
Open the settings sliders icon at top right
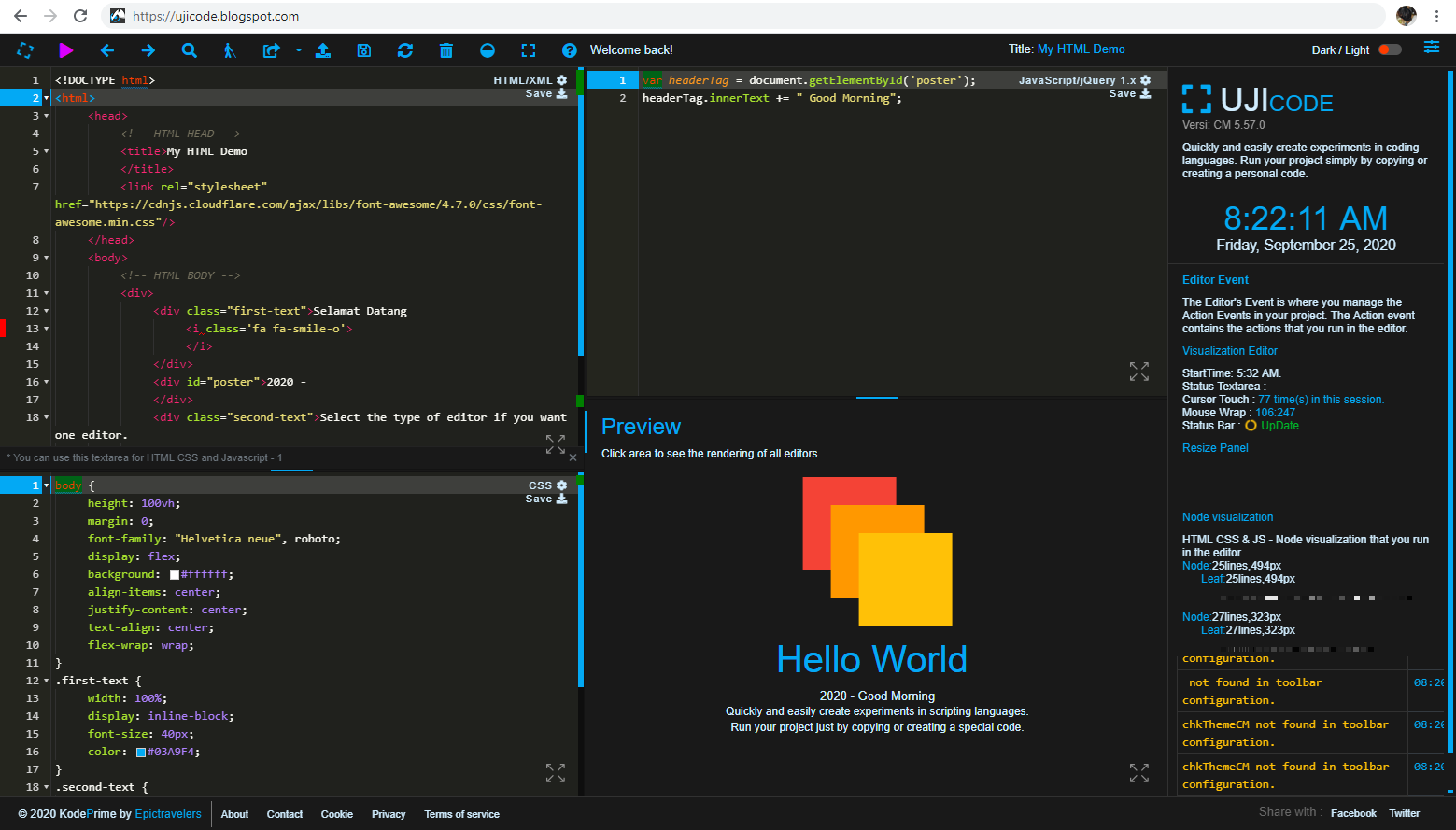point(1432,48)
